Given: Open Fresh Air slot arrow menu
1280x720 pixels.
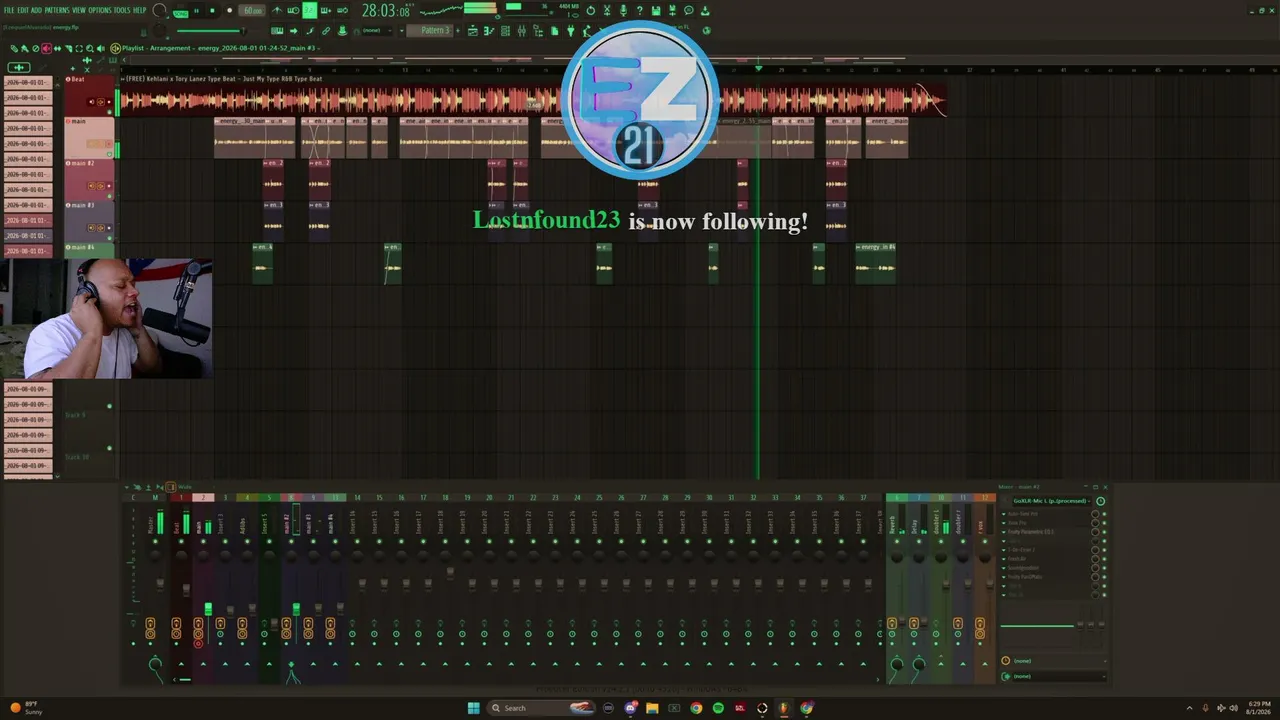Looking at the screenshot, I should (1004, 559).
